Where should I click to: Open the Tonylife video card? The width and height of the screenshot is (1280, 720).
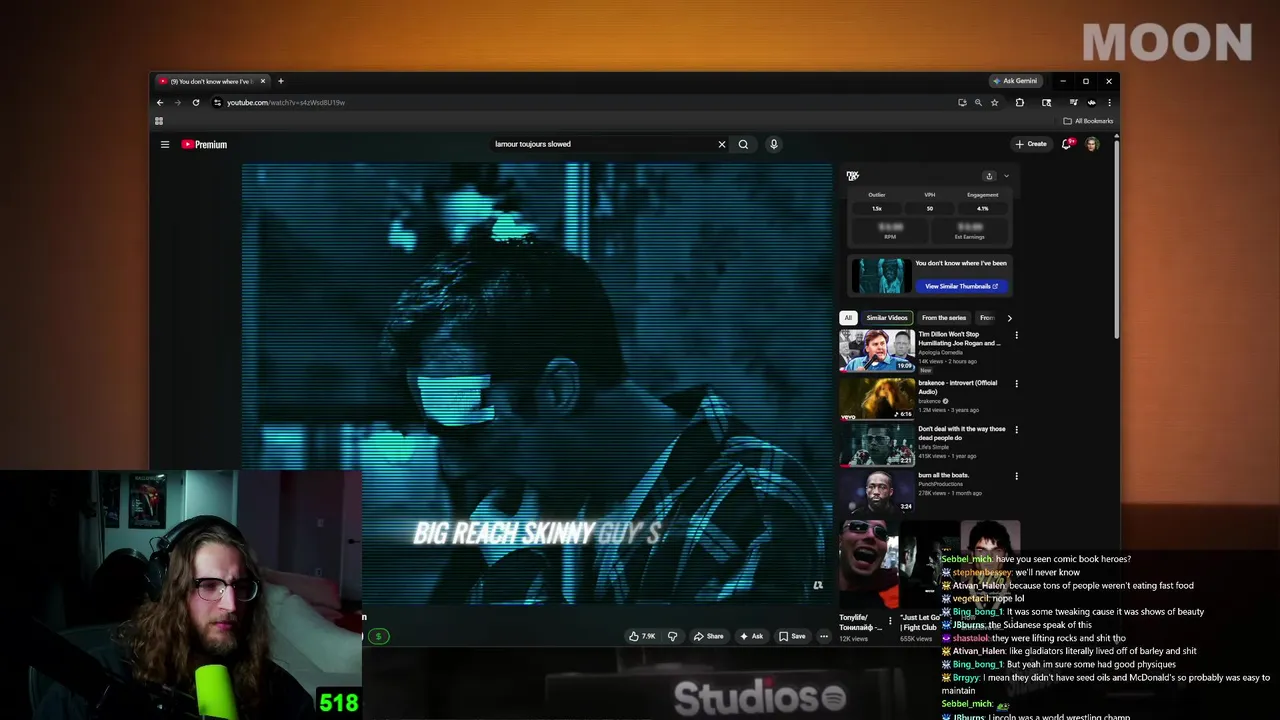pyautogui.click(x=868, y=580)
